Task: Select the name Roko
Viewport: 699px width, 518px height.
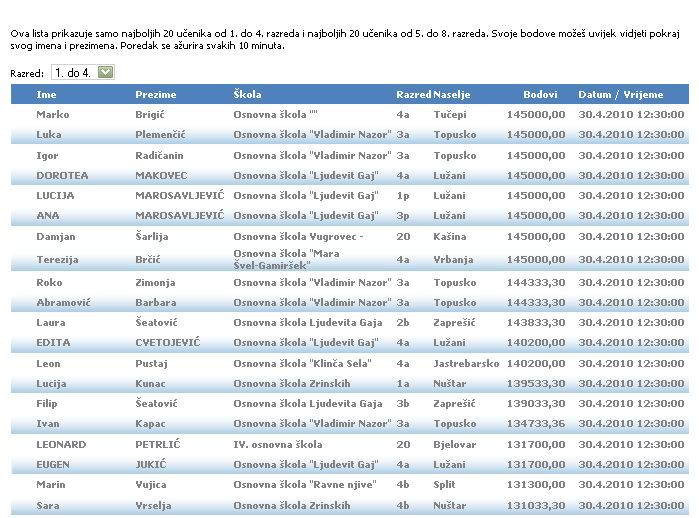Action: click(49, 283)
